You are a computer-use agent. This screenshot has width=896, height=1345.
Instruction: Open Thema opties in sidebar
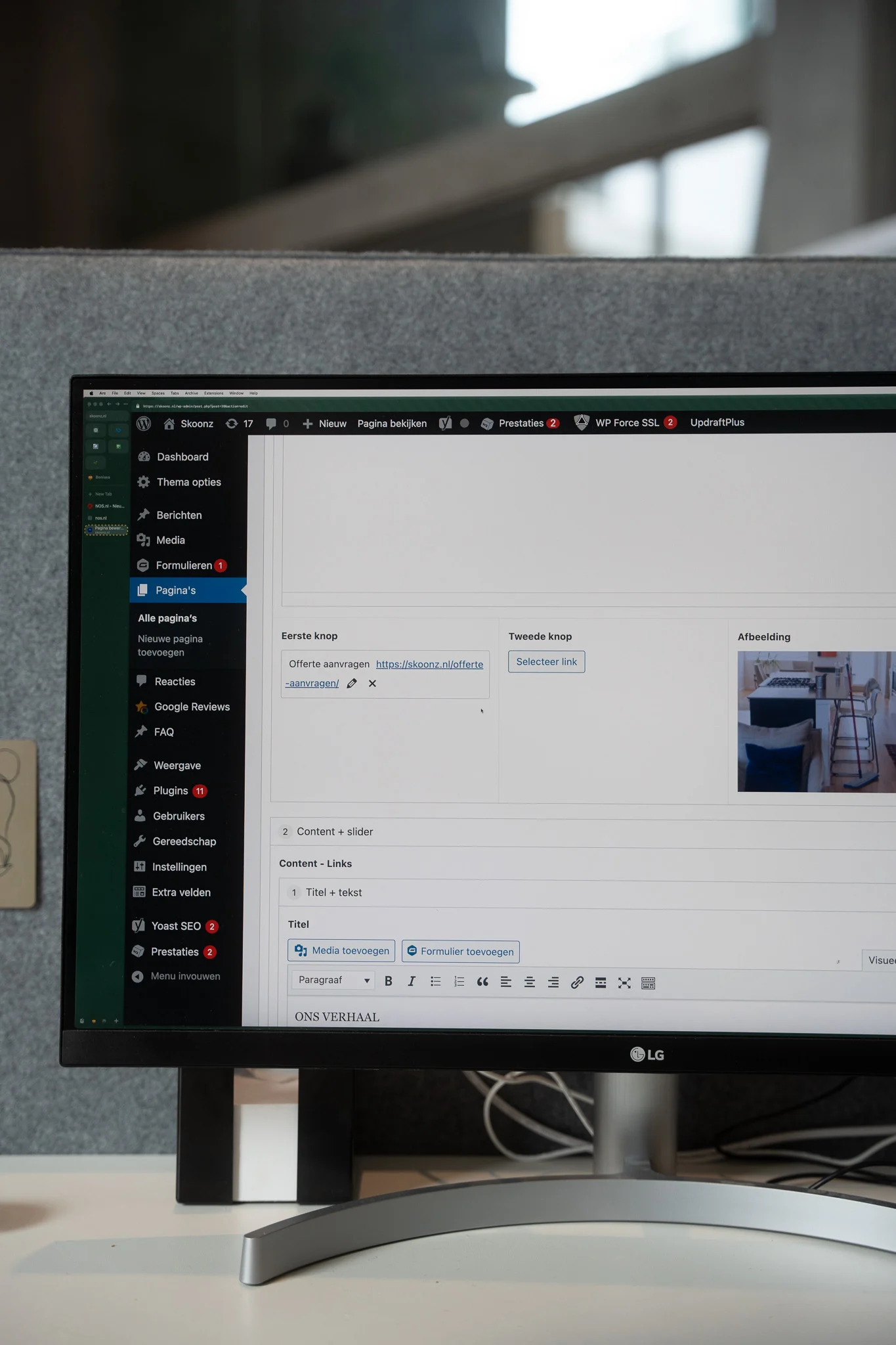[x=179, y=482]
